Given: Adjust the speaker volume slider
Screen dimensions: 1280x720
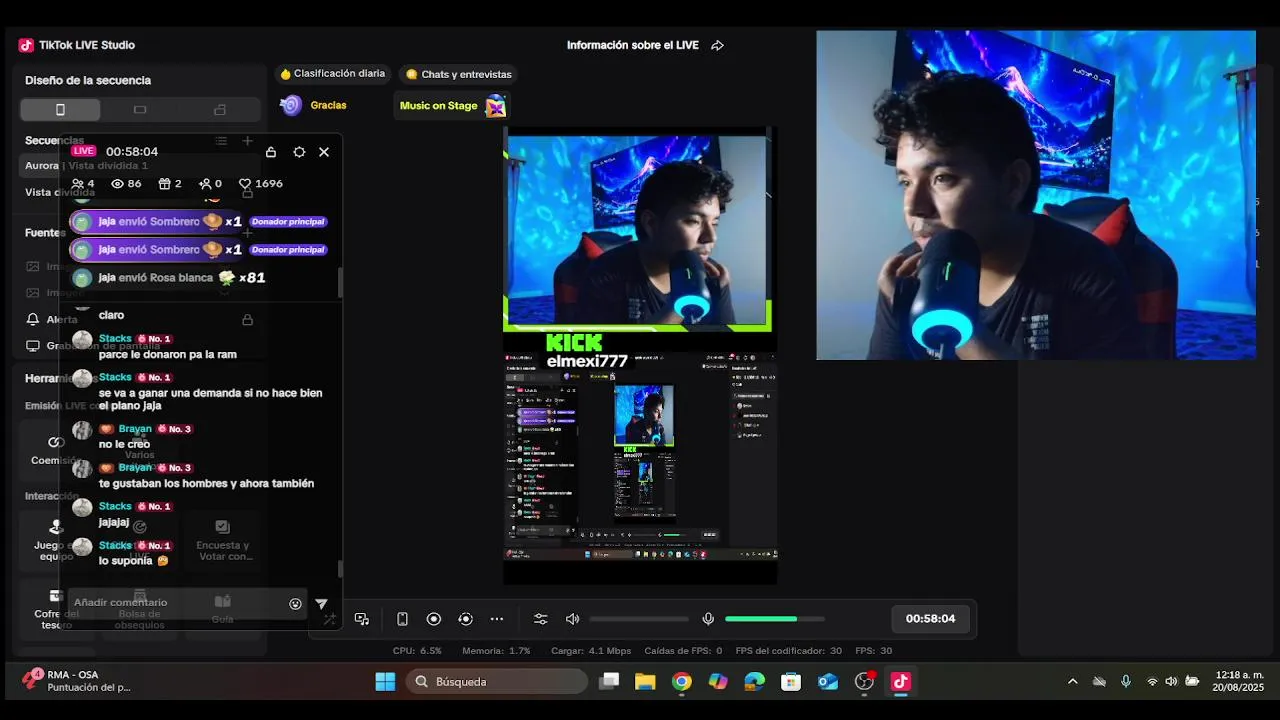Looking at the screenshot, I should pos(639,619).
